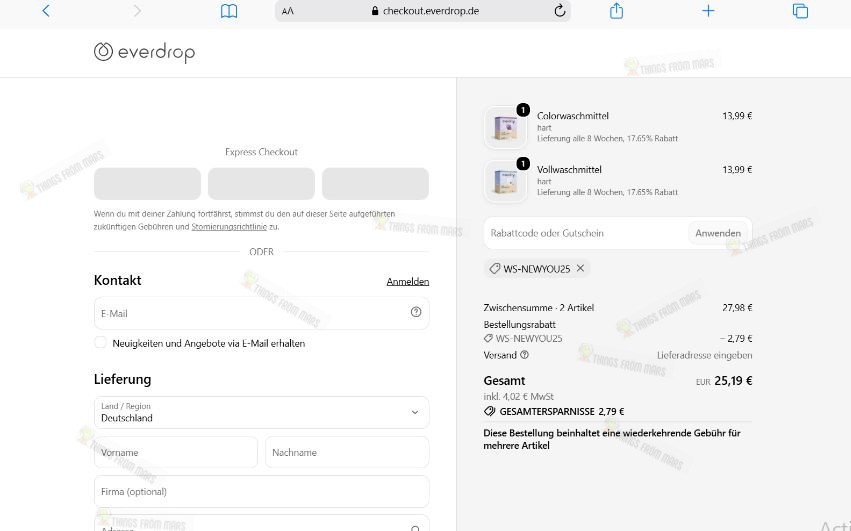
Task: Click the third Express Checkout button
Action: pos(375,184)
